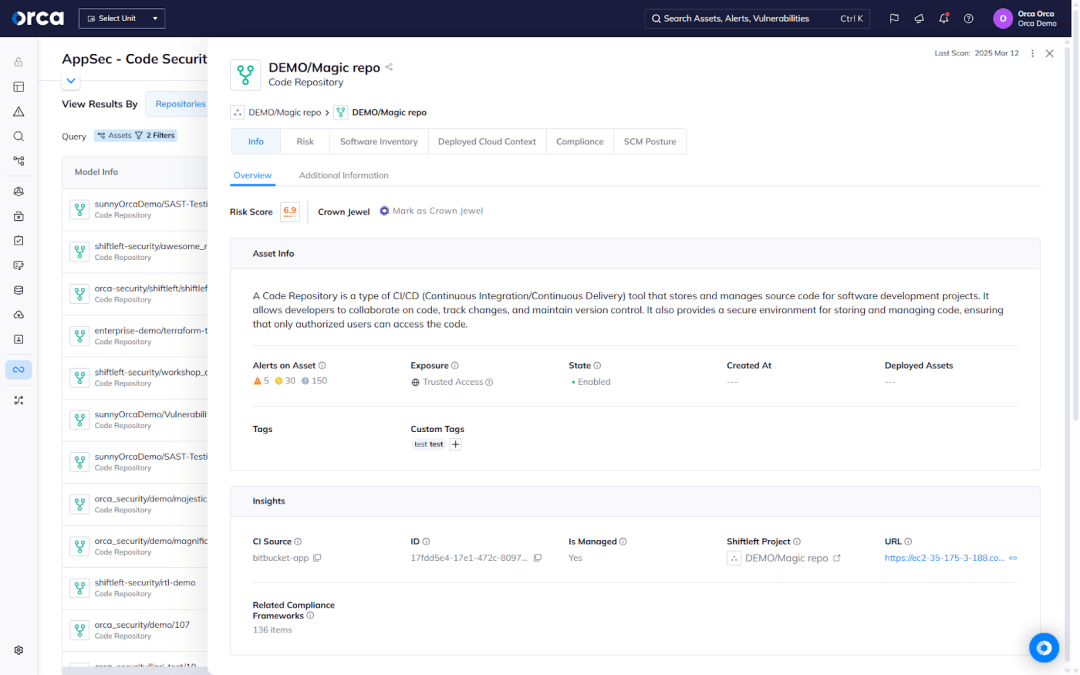
Task: Click the Orca logo
Action: pyautogui.click(x=38, y=18)
